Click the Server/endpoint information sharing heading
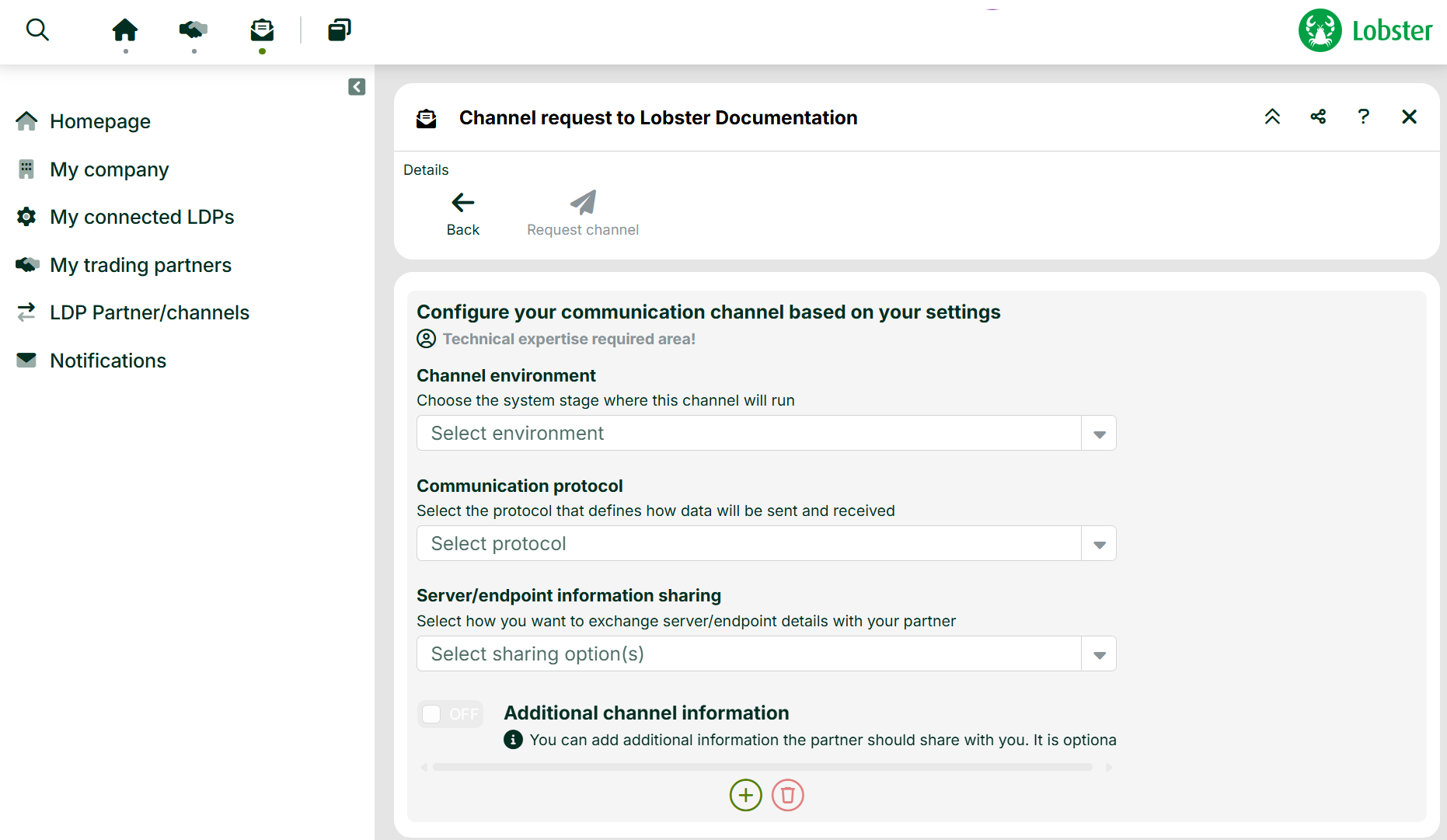 click(x=569, y=595)
